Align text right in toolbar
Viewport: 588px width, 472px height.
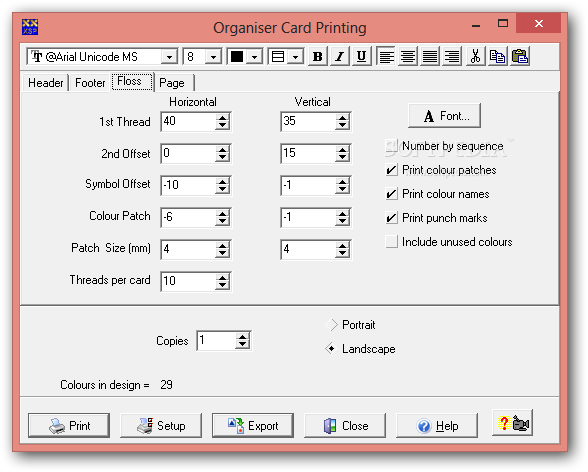(452, 57)
